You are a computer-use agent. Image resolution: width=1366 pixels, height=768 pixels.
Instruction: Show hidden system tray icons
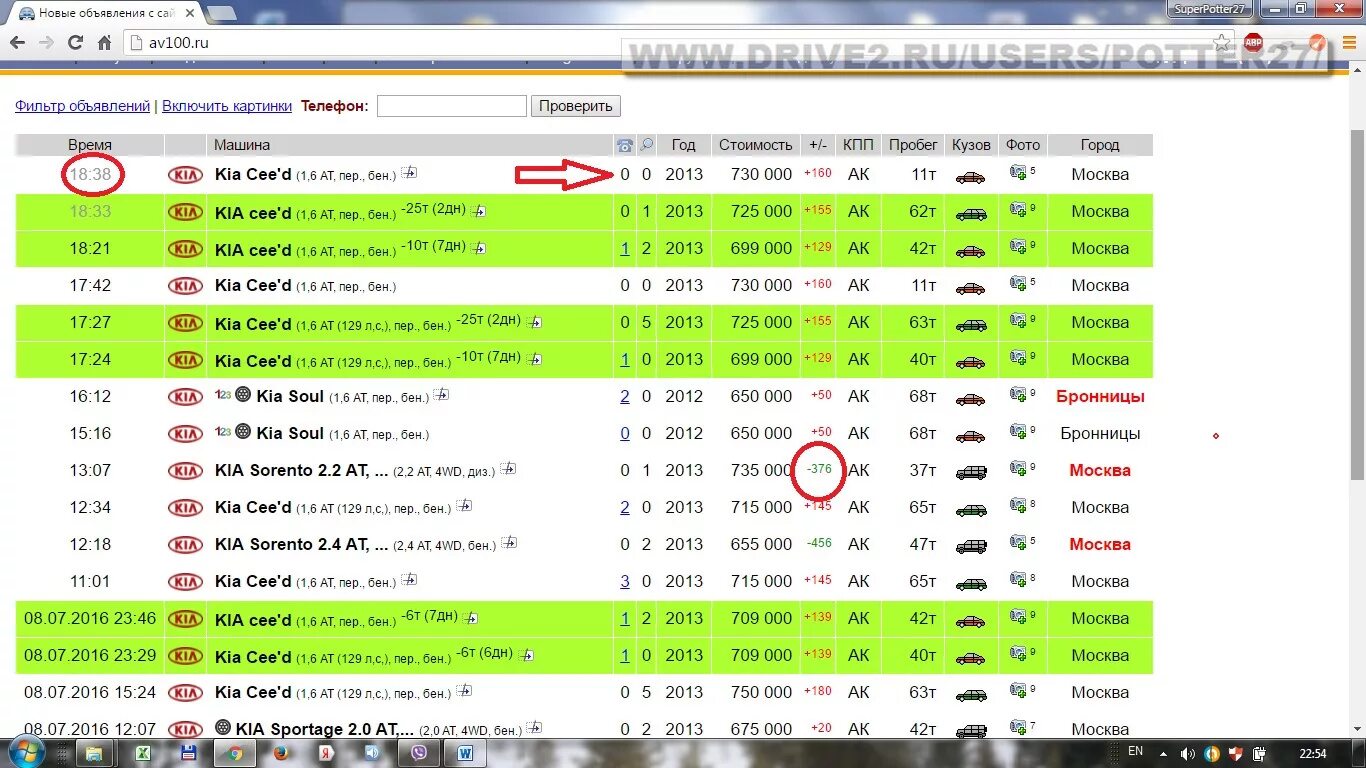[1164, 754]
